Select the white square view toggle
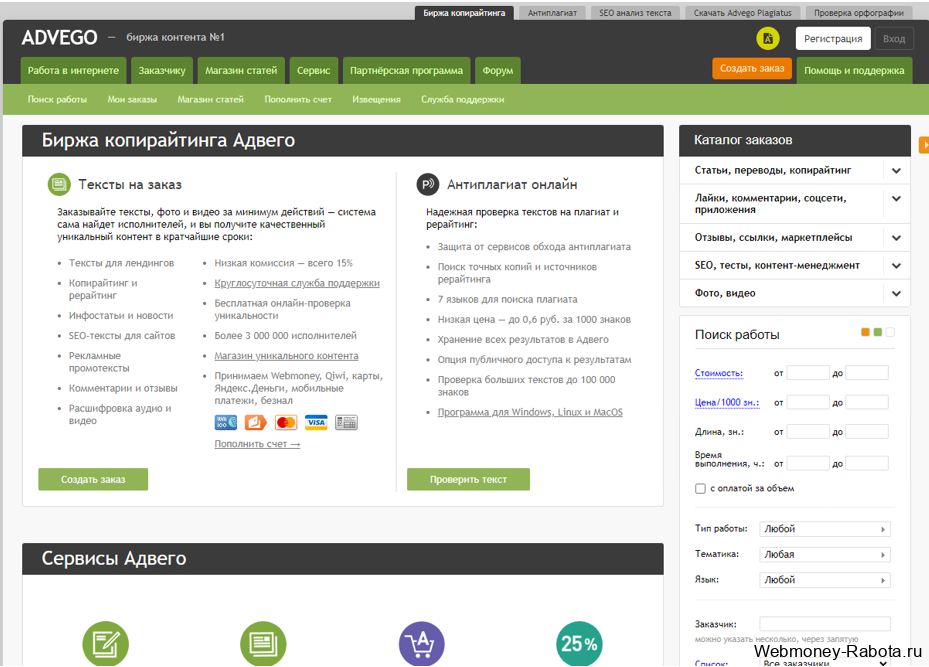This screenshot has width=929, height=667. tap(890, 332)
